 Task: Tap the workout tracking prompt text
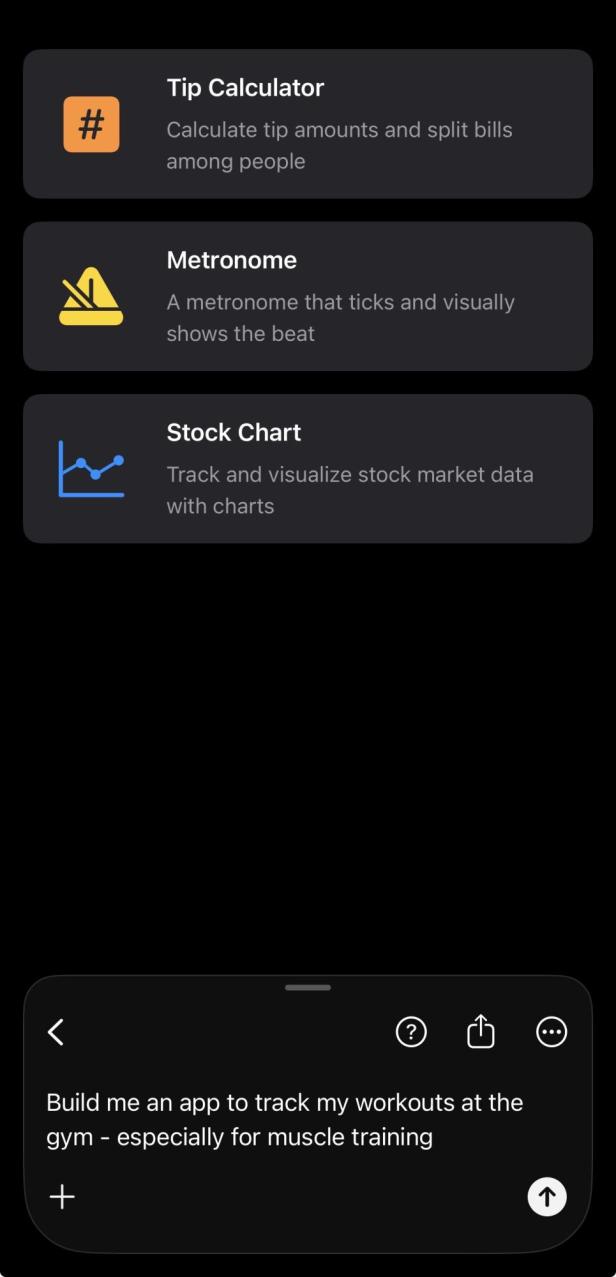pyautogui.click(x=284, y=1119)
